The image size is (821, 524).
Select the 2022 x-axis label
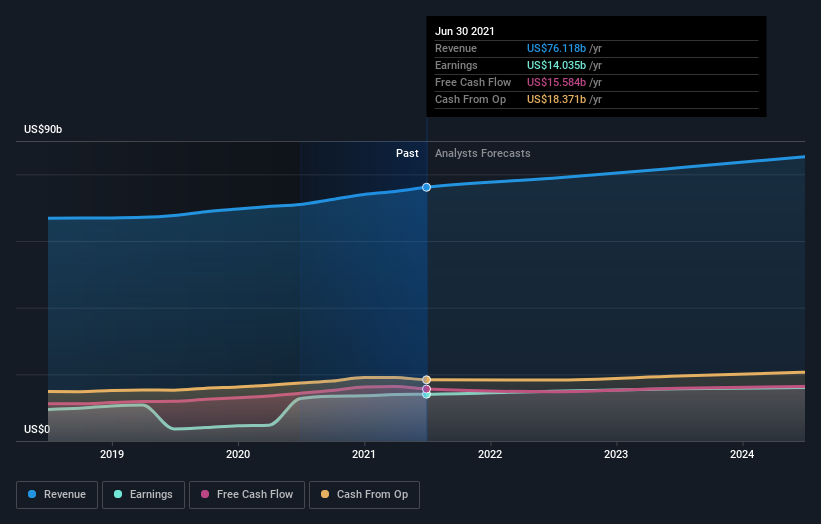click(490, 454)
